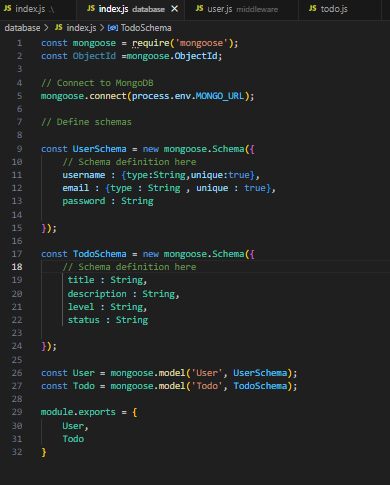This screenshot has height=485, width=390.
Task: Click 'User,' export on line 30
Action: coord(75,426)
